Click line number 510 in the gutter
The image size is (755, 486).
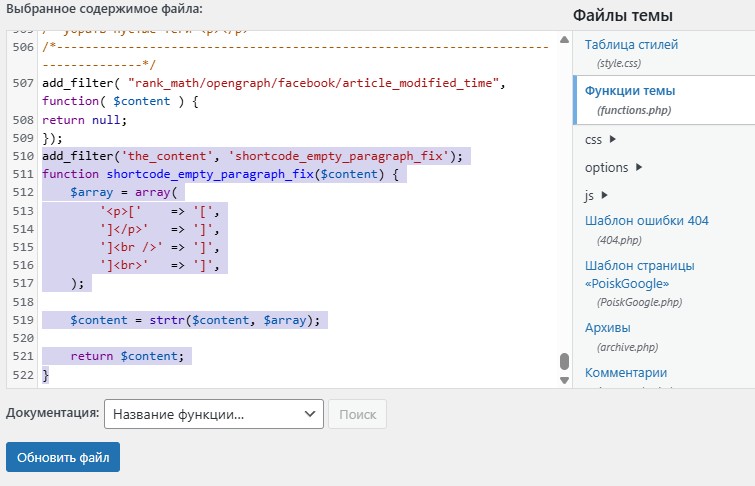pos(24,157)
